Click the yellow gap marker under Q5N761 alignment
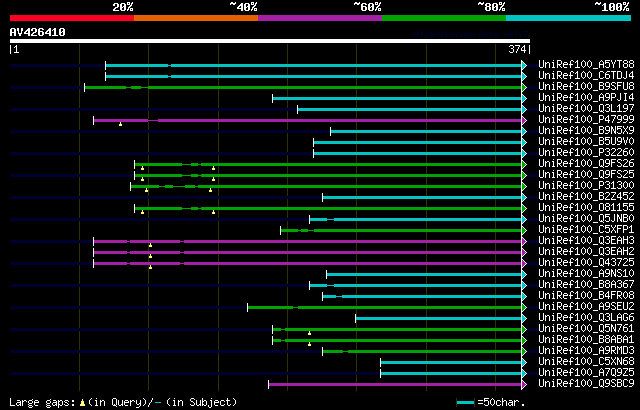 (x=309, y=333)
